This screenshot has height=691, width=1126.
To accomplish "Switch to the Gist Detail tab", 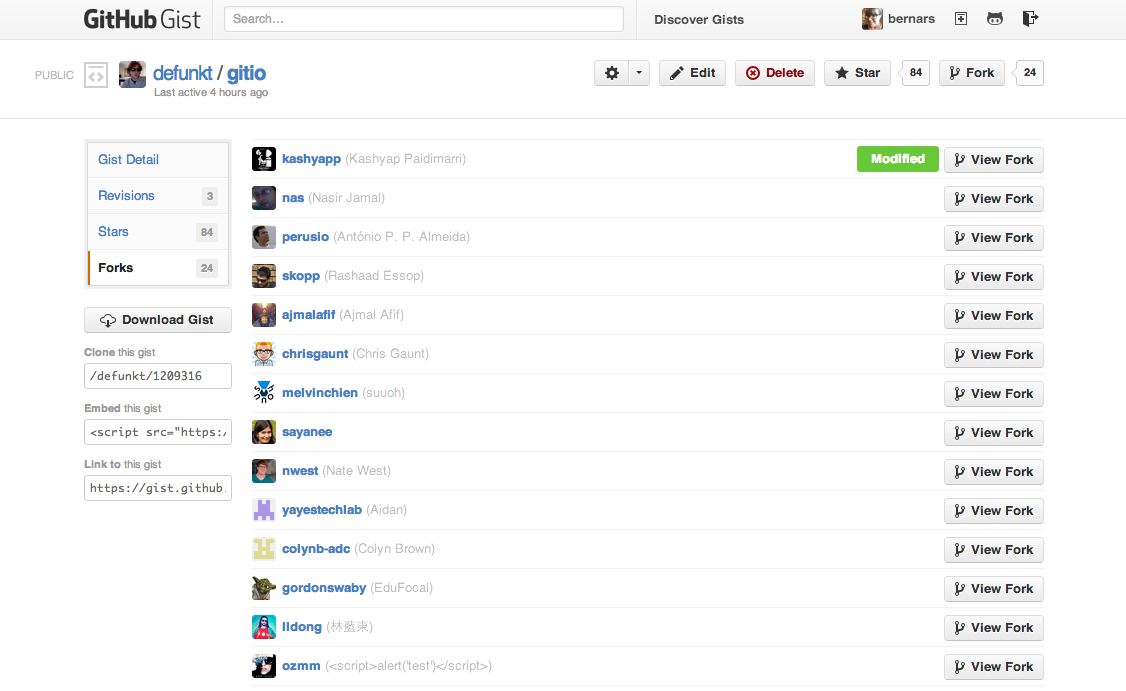I will pos(128,159).
